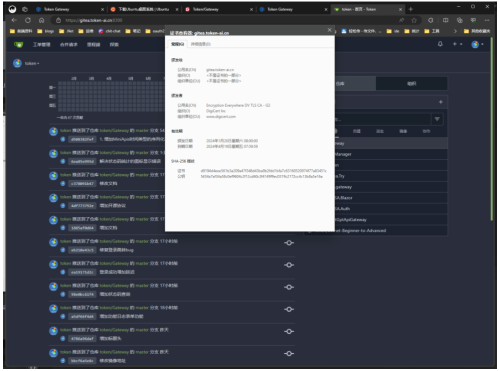This screenshot has height=371, width=500.
Task: Expand the bookmarks bar overflow chevron
Action: (x=455, y=31)
